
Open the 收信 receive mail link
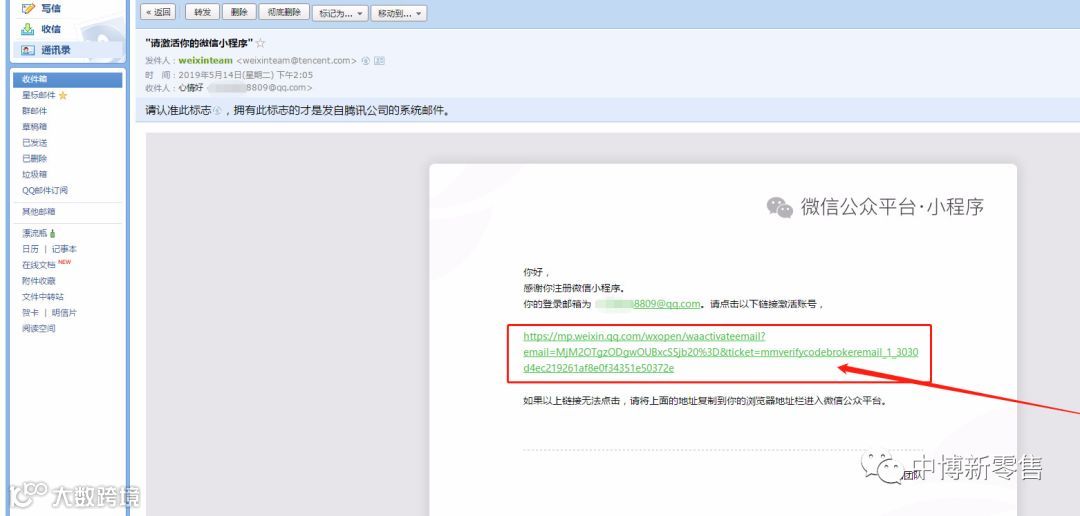click(x=51, y=29)
